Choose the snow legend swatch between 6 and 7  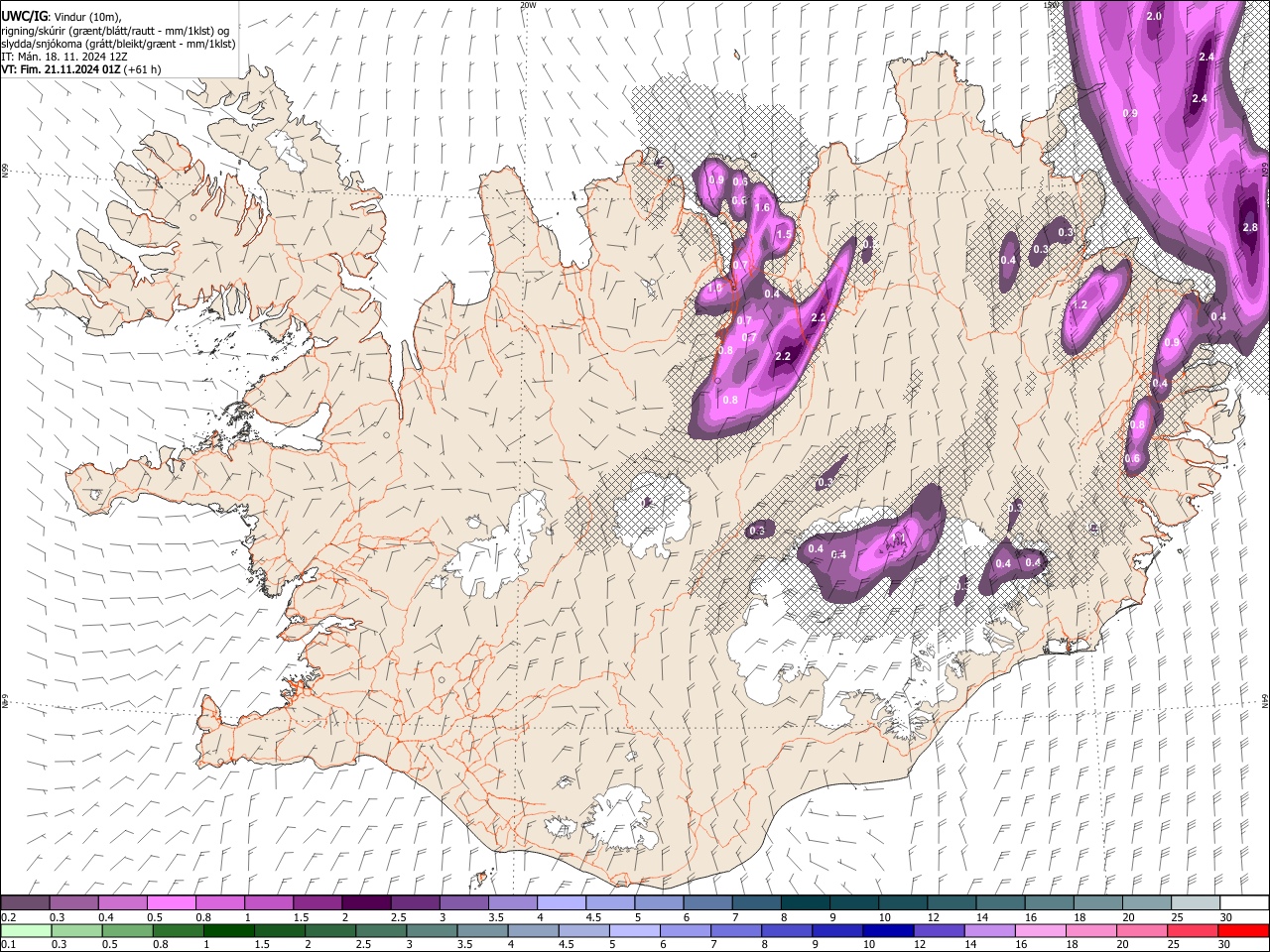pos(707,903)
